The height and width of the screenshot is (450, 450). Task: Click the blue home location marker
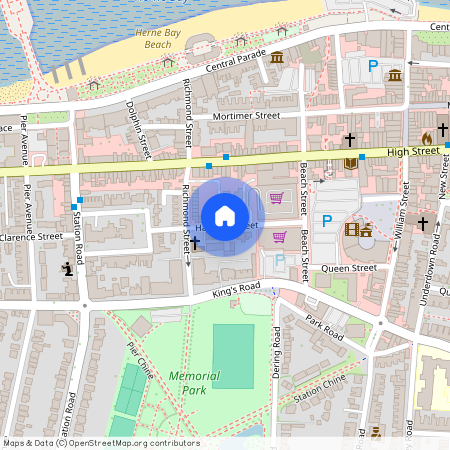click(x=225, y=217)
